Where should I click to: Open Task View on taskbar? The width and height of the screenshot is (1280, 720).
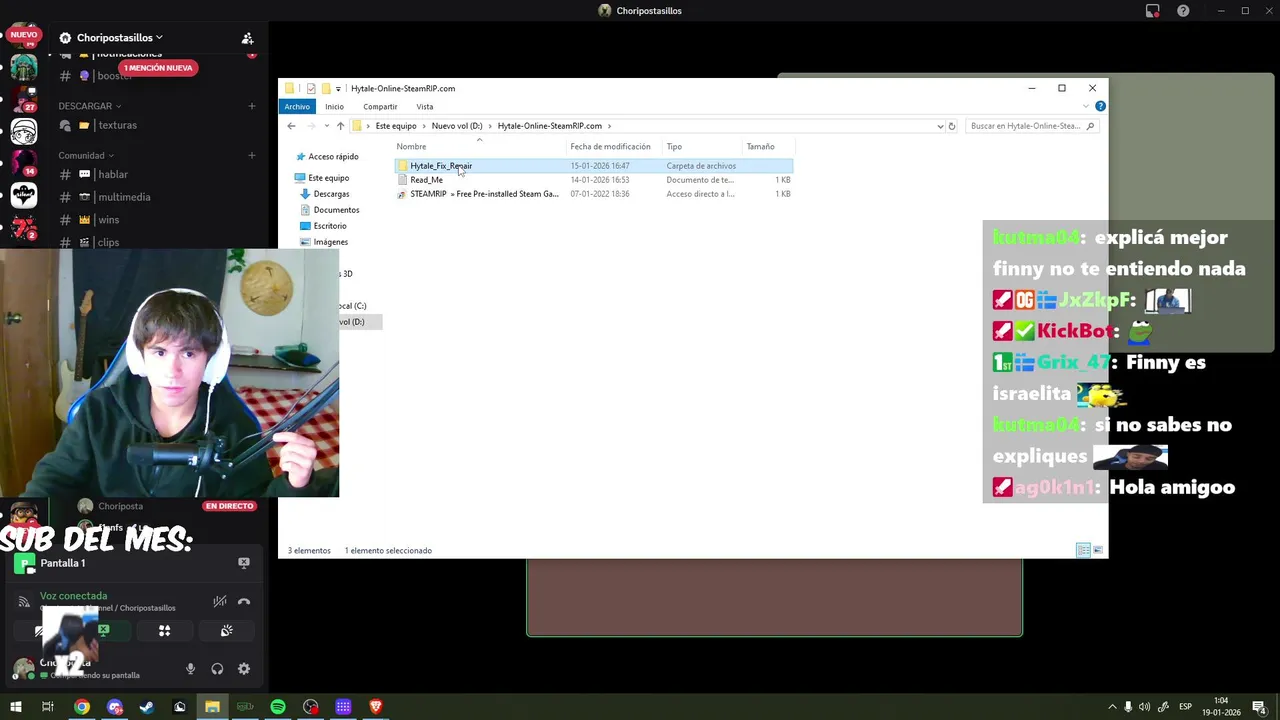(47, 707)
